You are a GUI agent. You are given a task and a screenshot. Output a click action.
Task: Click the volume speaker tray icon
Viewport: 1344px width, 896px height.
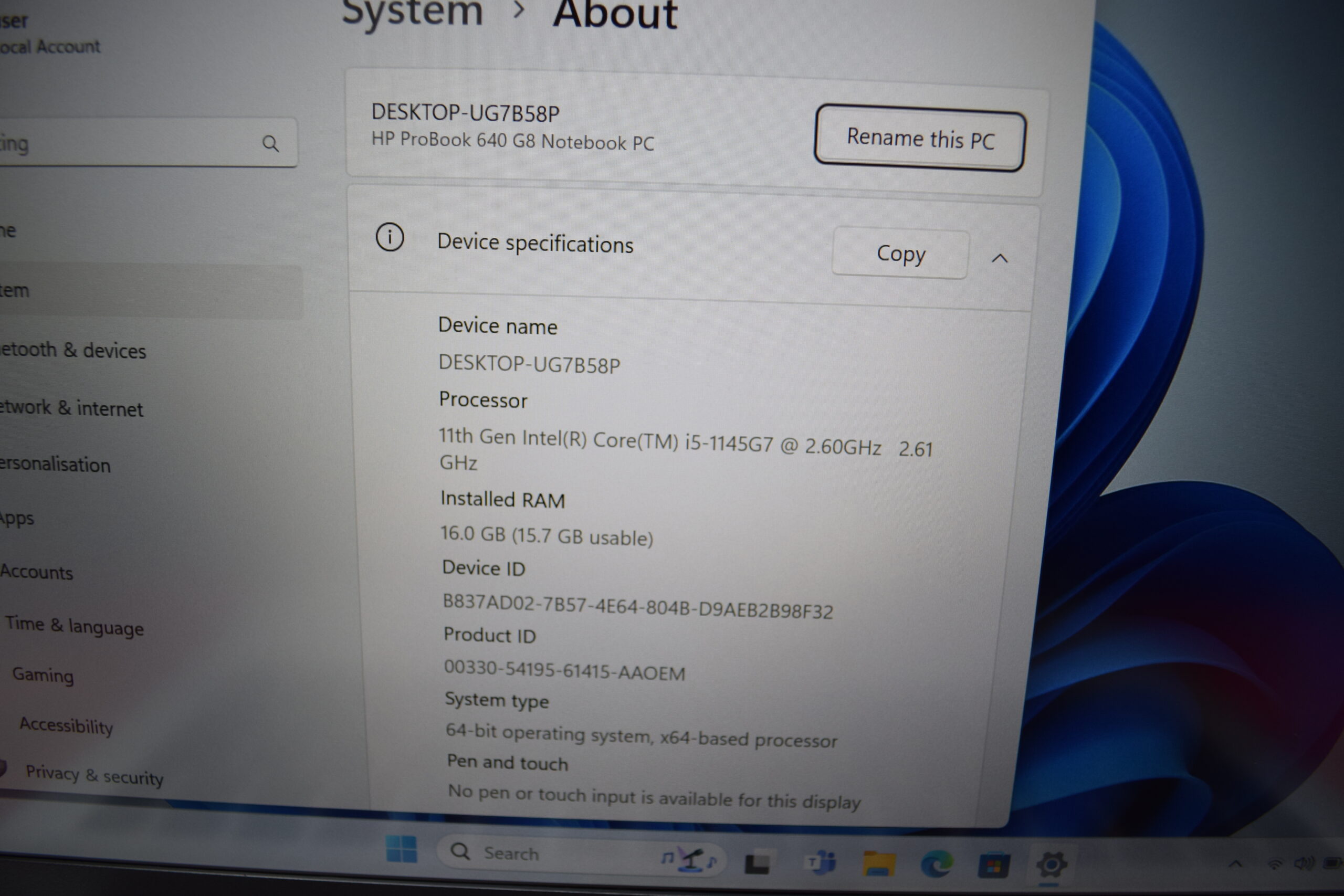pyautogui.click(x=1305, y=863)
